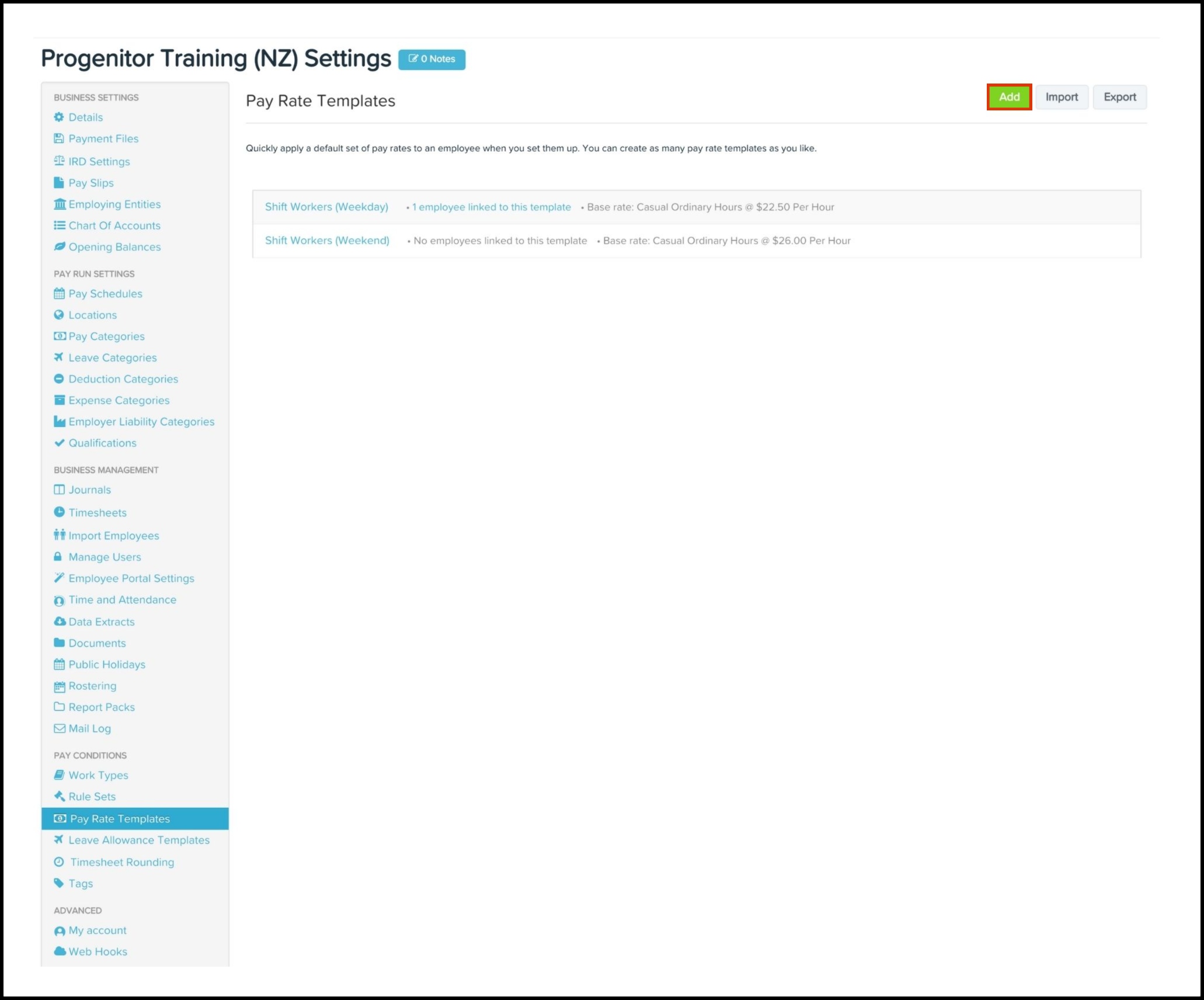Viewport: 1204px width, 1000px height.
Task: Click the Data Extracts cloud icon
Action: (x=59, y=621)
